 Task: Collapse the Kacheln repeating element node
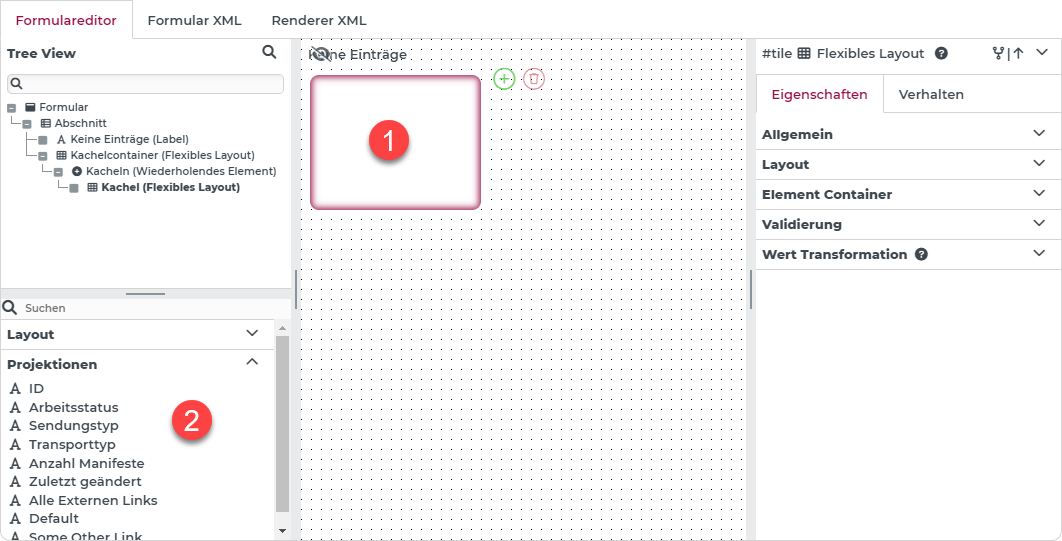tap(59, 172)
